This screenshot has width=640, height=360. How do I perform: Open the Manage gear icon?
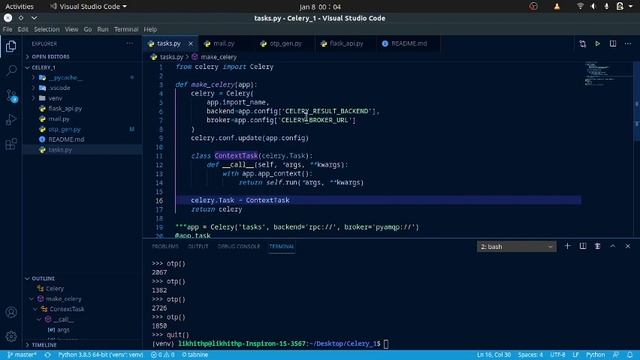[x=11, y=336]
